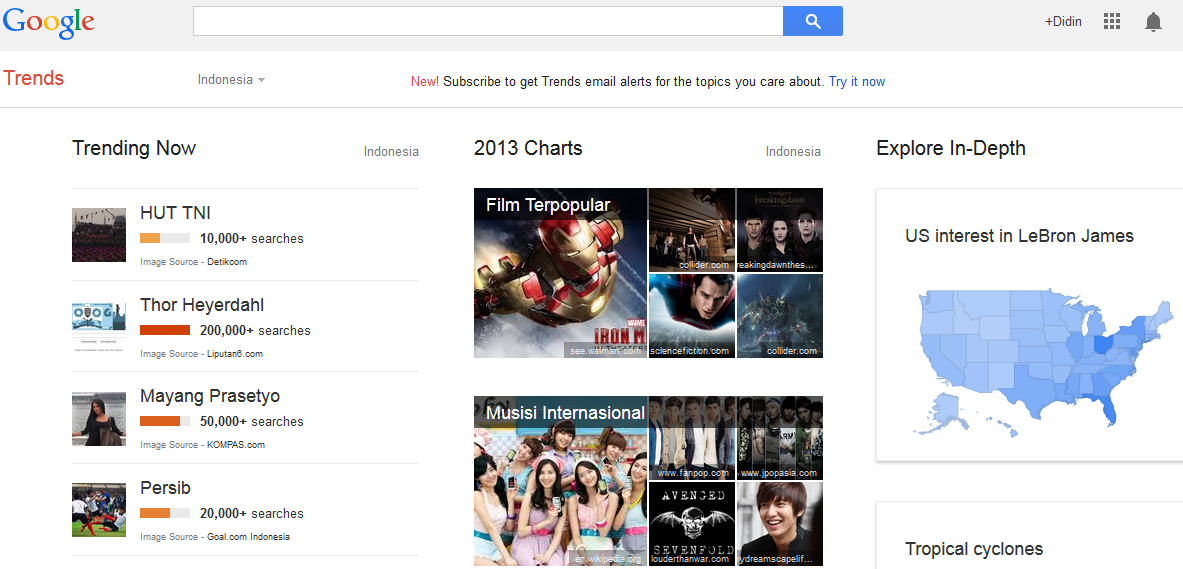Click the Try it now link

pyautogui.click(x=856, y=82)
